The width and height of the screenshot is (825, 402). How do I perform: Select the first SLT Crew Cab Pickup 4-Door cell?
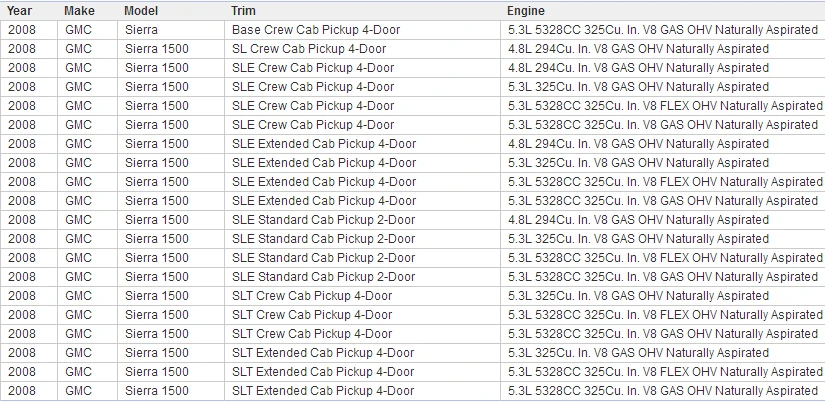click(x=362, y=296)
